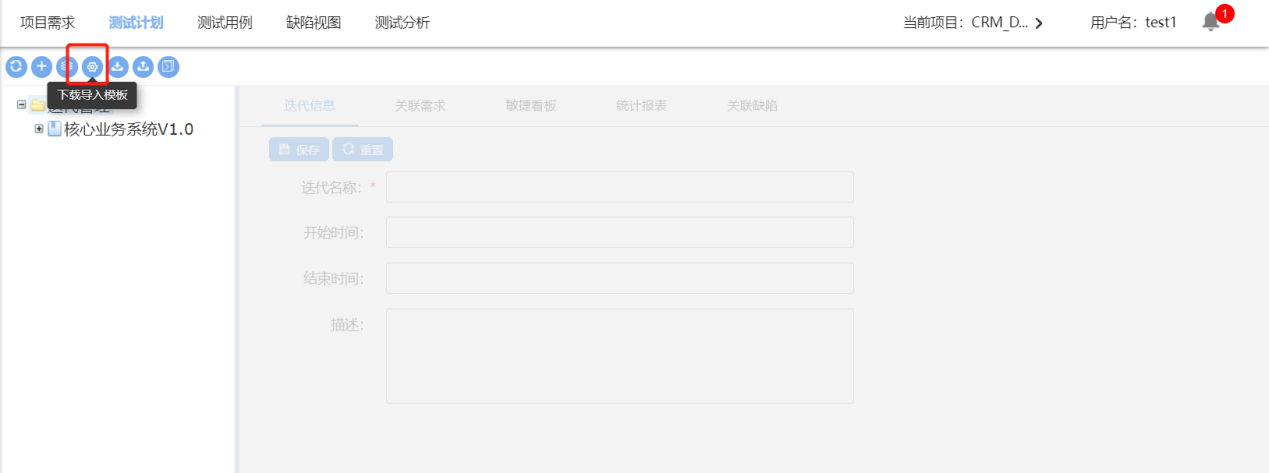This screenshot has width=1269, height=473.
Task: Open the current project CRM_D... switcher arrow
Action: click(x=1039, y=23)
